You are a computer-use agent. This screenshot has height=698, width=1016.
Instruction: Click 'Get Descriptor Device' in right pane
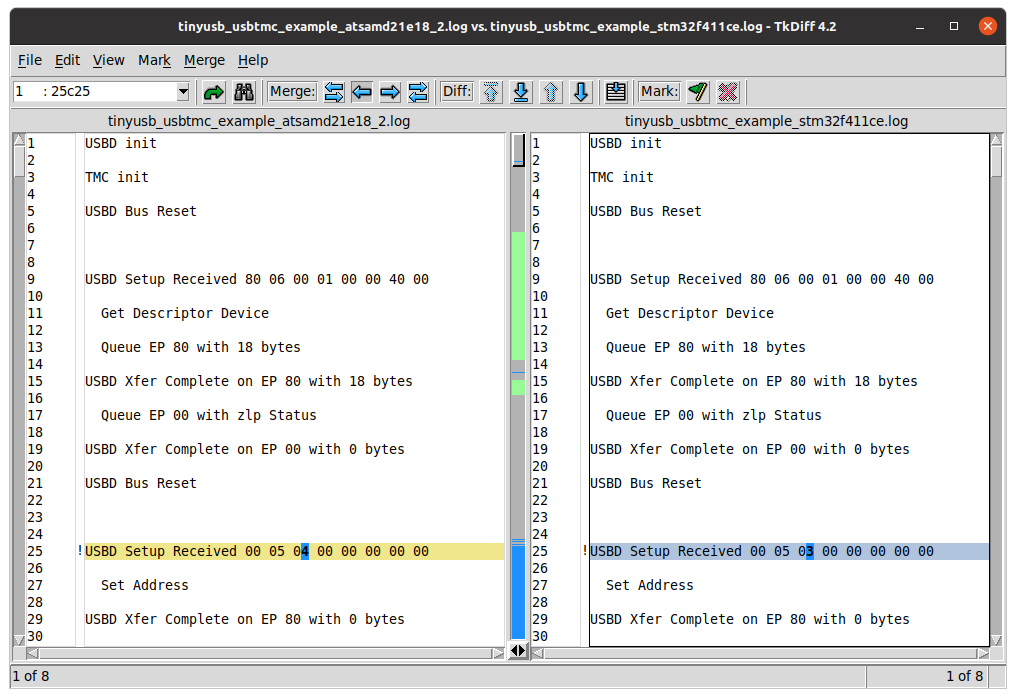click(x=689, y=314)
